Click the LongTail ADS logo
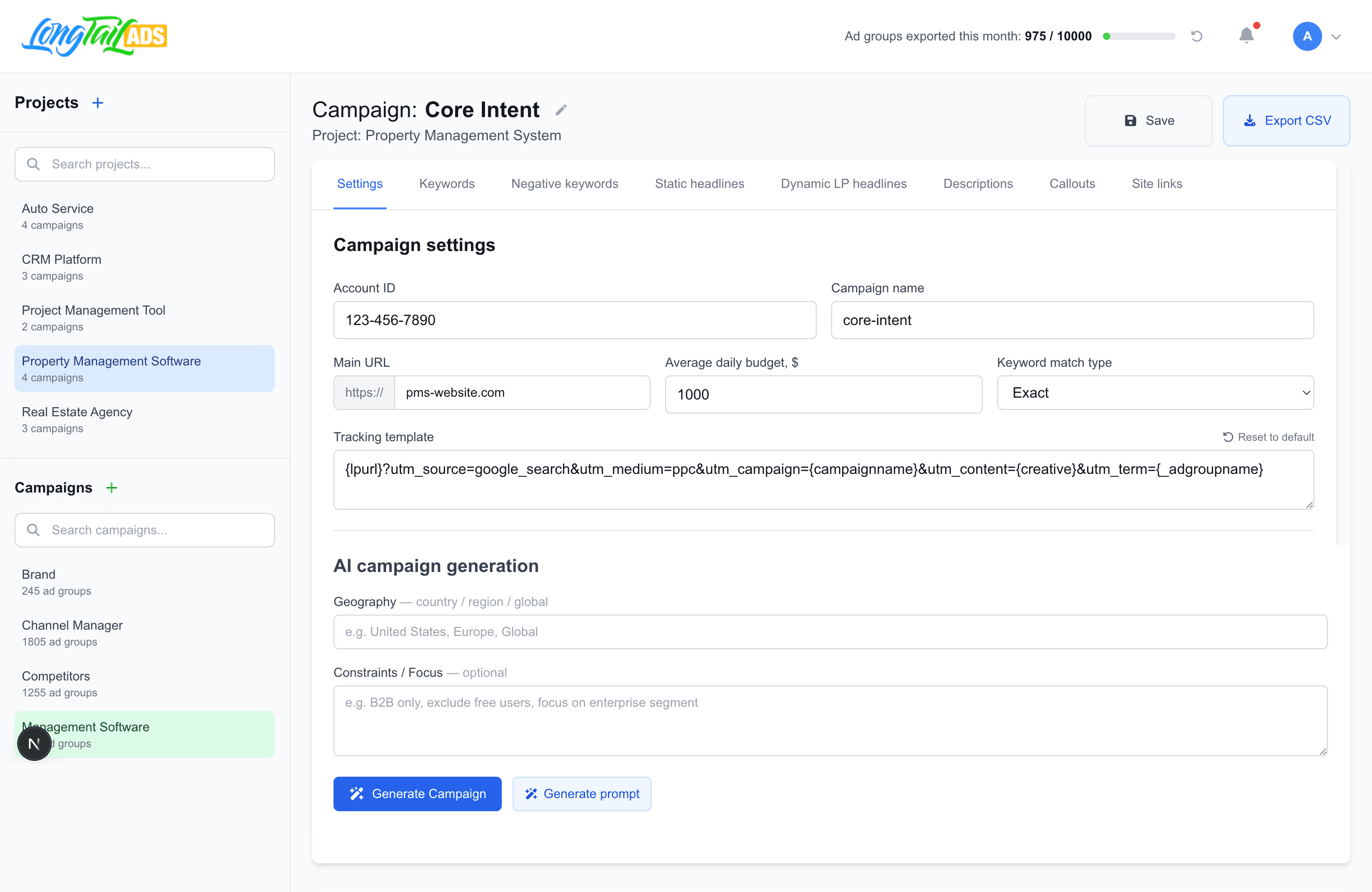This screenshot has height=892, width=1372. point(94,36)
